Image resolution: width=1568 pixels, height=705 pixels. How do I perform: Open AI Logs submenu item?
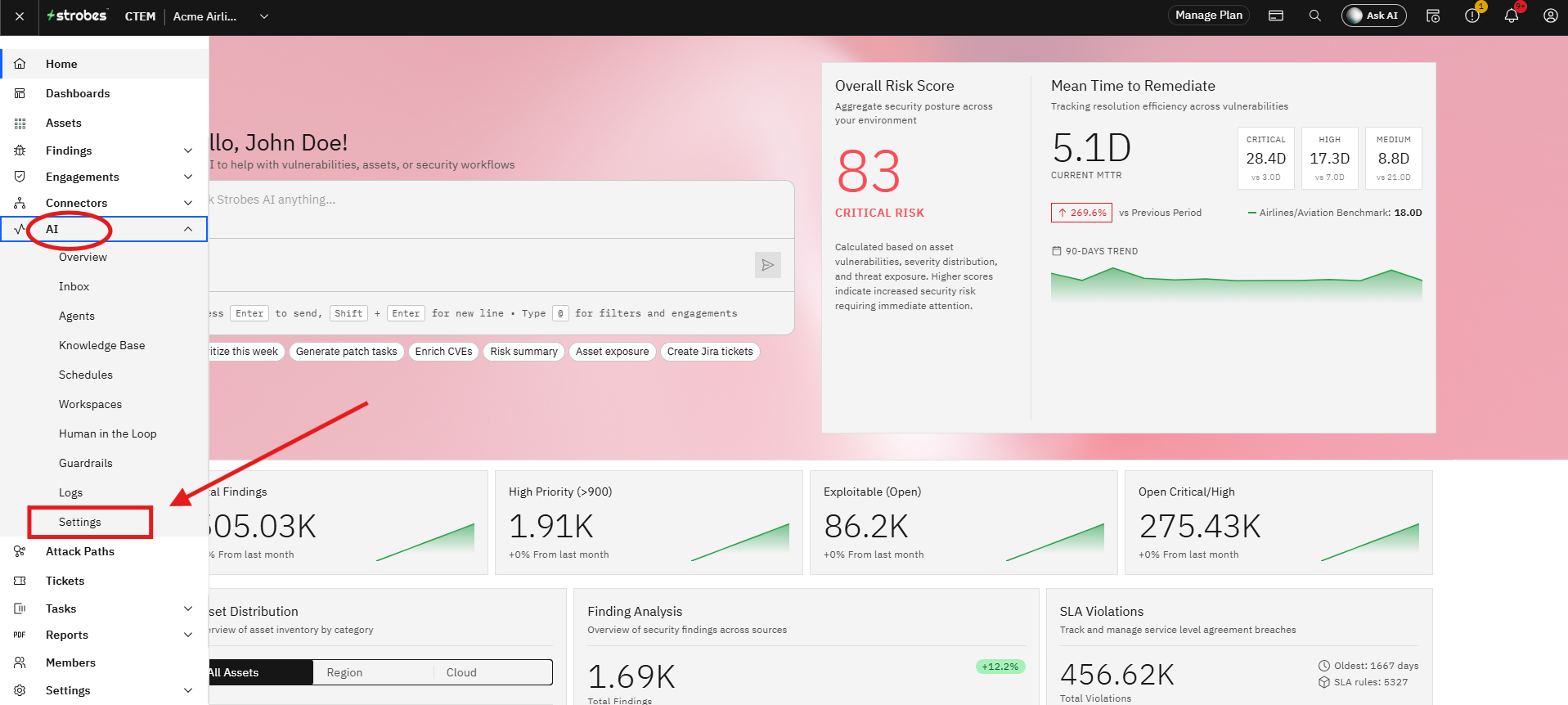[70, 492]
